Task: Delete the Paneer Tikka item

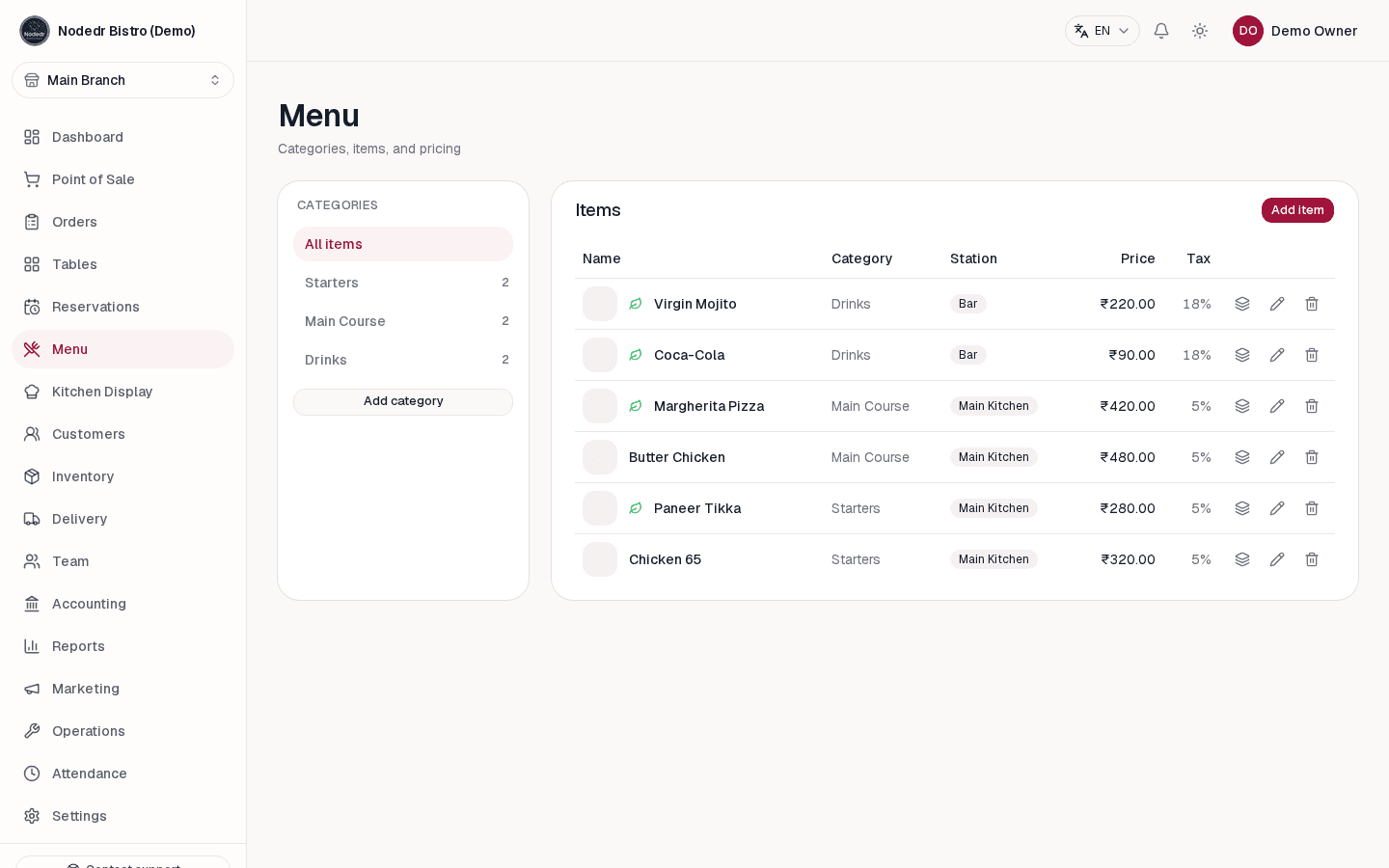Action: [1312, 508]
